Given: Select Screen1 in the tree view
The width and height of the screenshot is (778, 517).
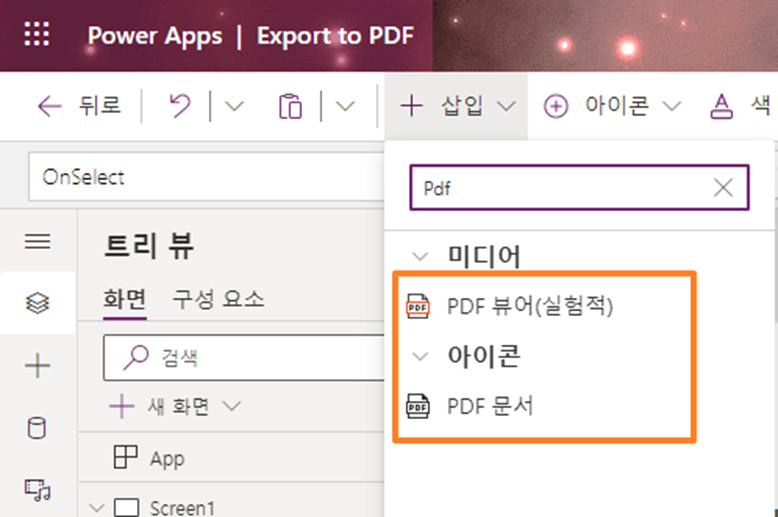Looking at the screenshot, I should [182, 508].
